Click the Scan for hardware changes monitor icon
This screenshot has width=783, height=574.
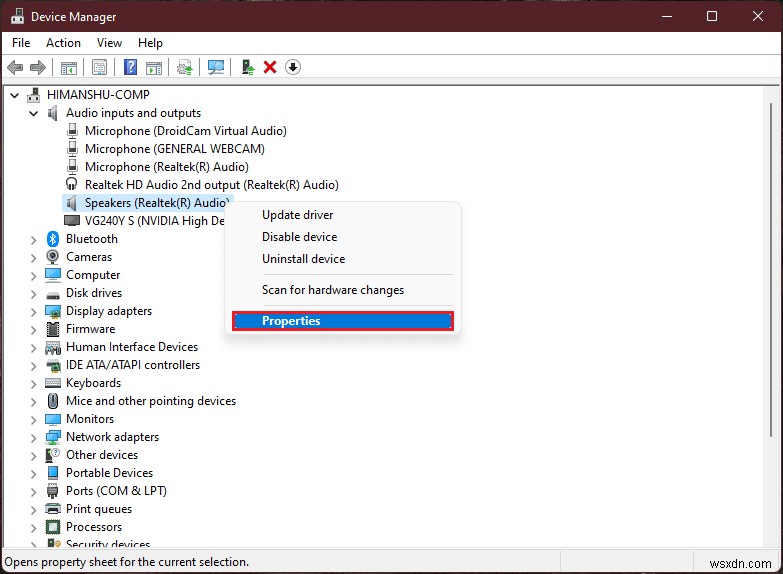pos(216,67)
